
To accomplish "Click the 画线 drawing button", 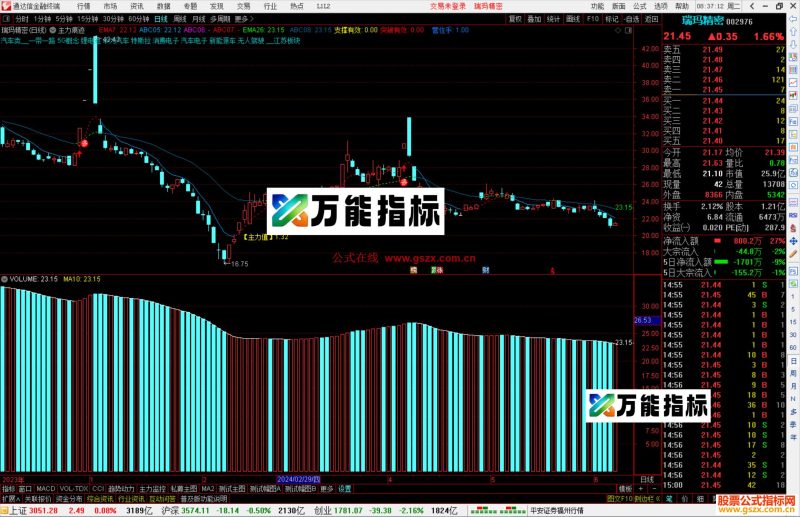I will point(573,19).
